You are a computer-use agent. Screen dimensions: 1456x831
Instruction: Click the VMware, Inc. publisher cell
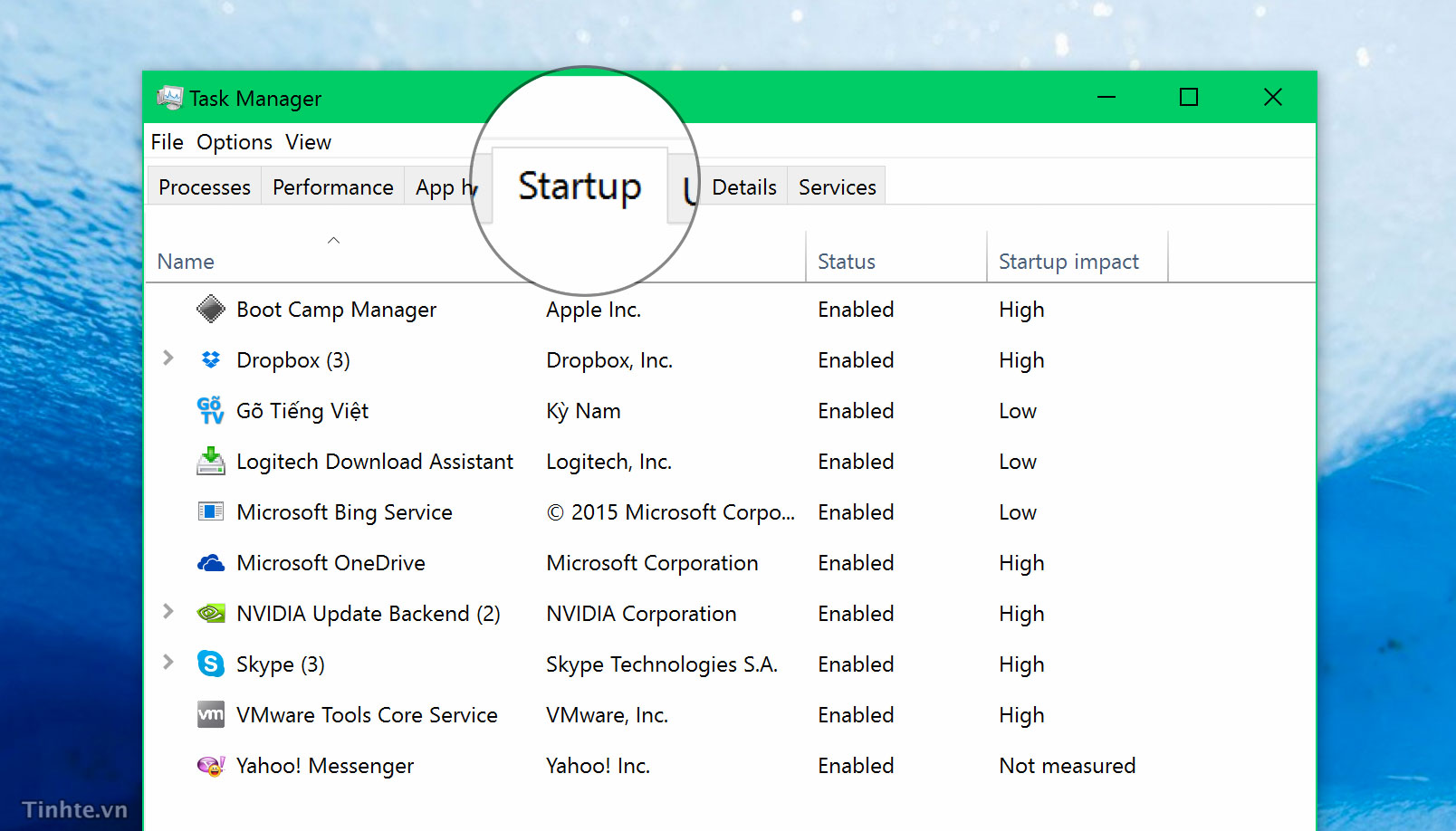click(607, 715)
